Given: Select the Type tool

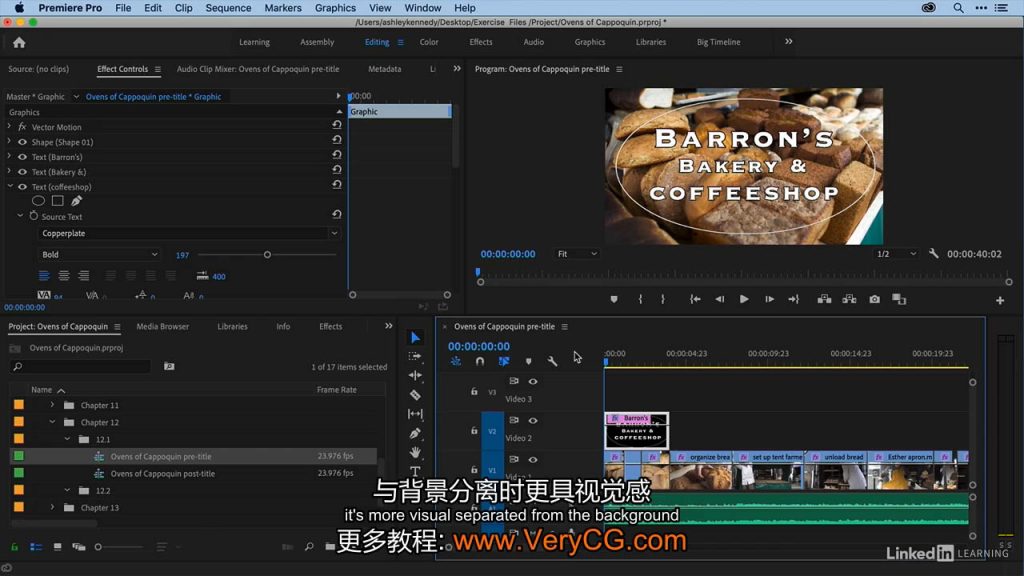Looking at the screenshot, I should coord(415,470).
